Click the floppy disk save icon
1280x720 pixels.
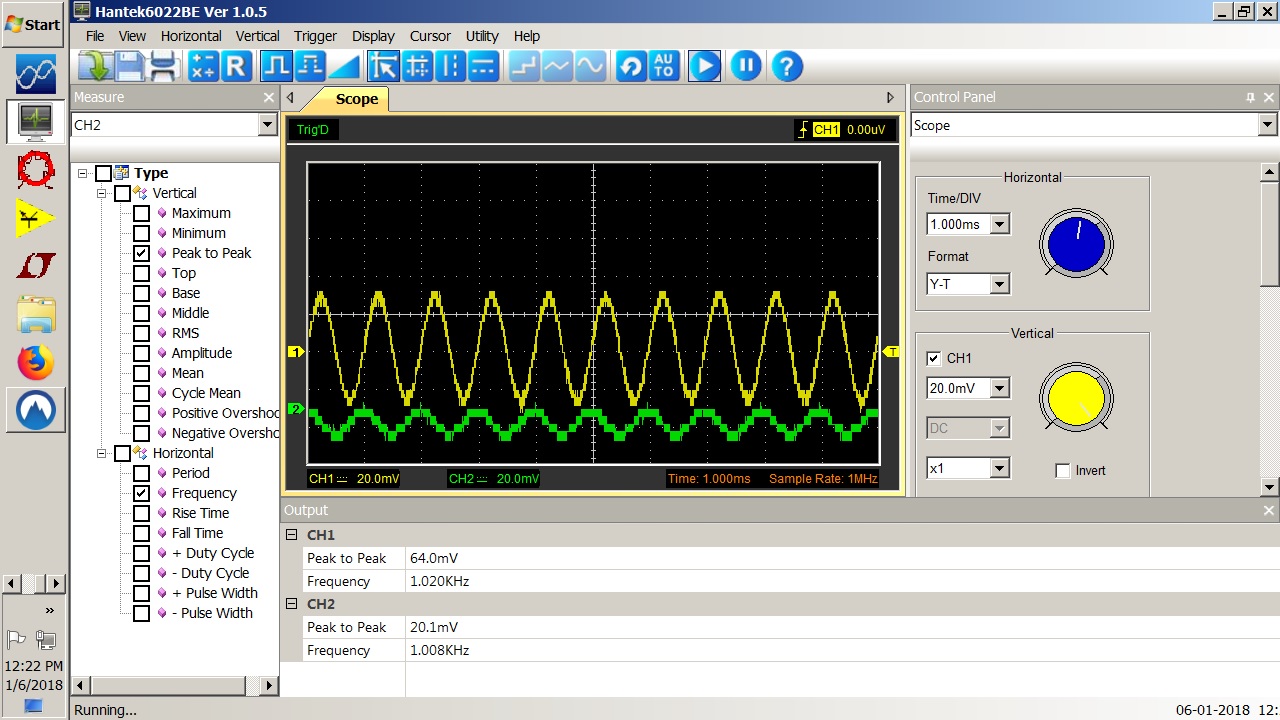tap(131, 66)
